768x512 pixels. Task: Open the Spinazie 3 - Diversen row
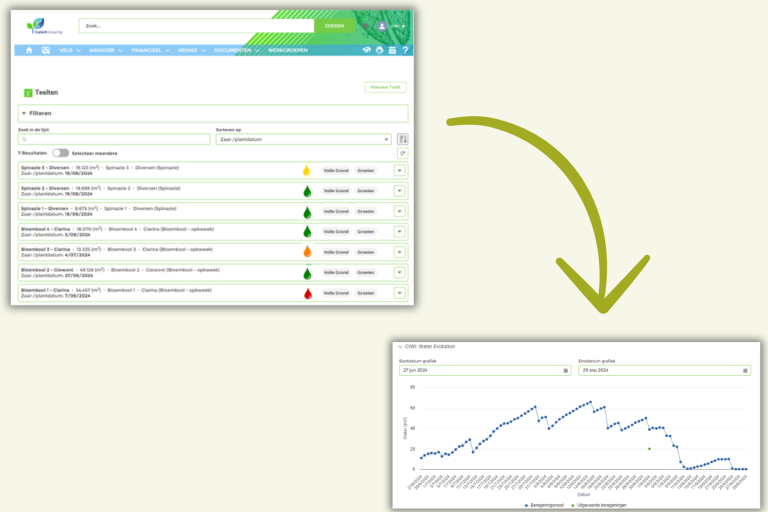click(x=213, y=171)
